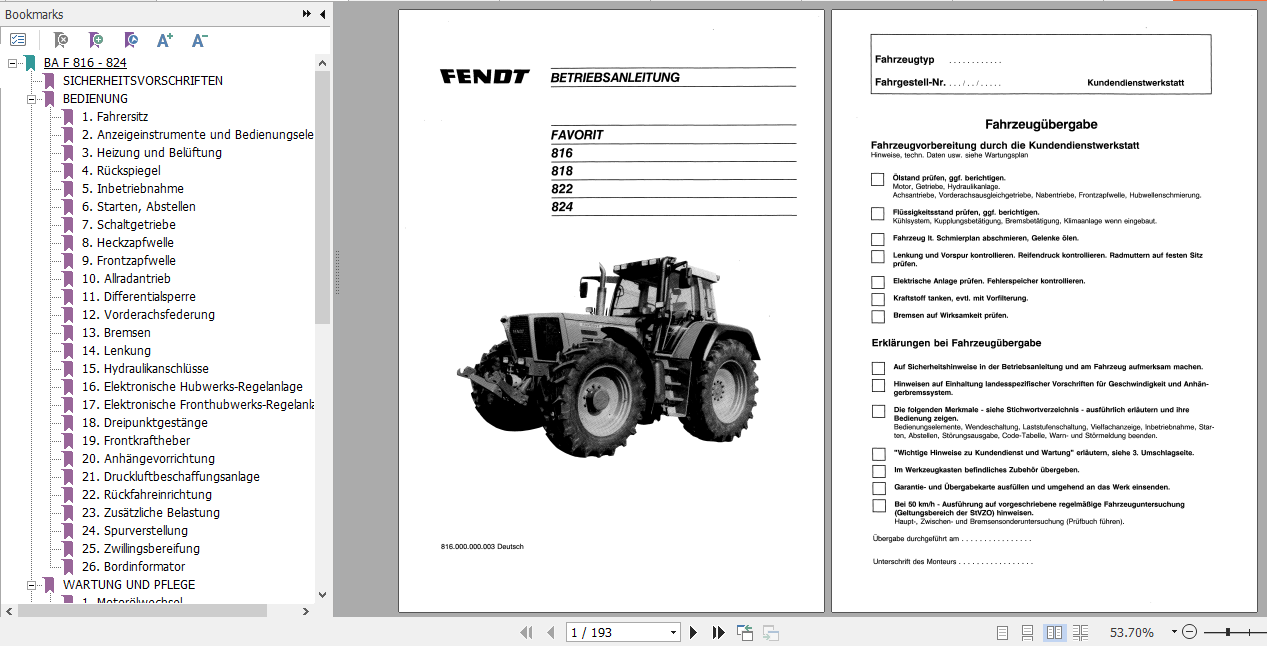Select the WARTUNG UND PFLEGE bookmark

129,585
